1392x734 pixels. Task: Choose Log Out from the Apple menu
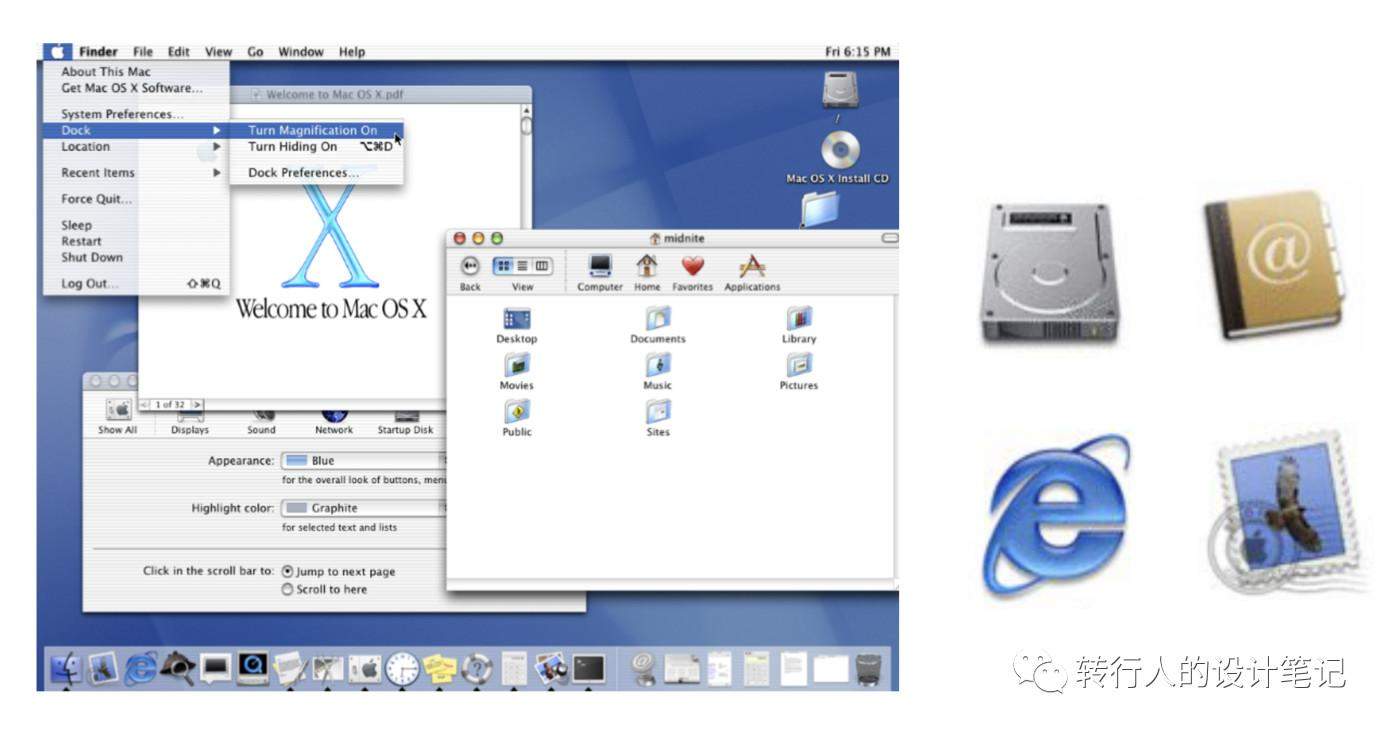[136, 284]
